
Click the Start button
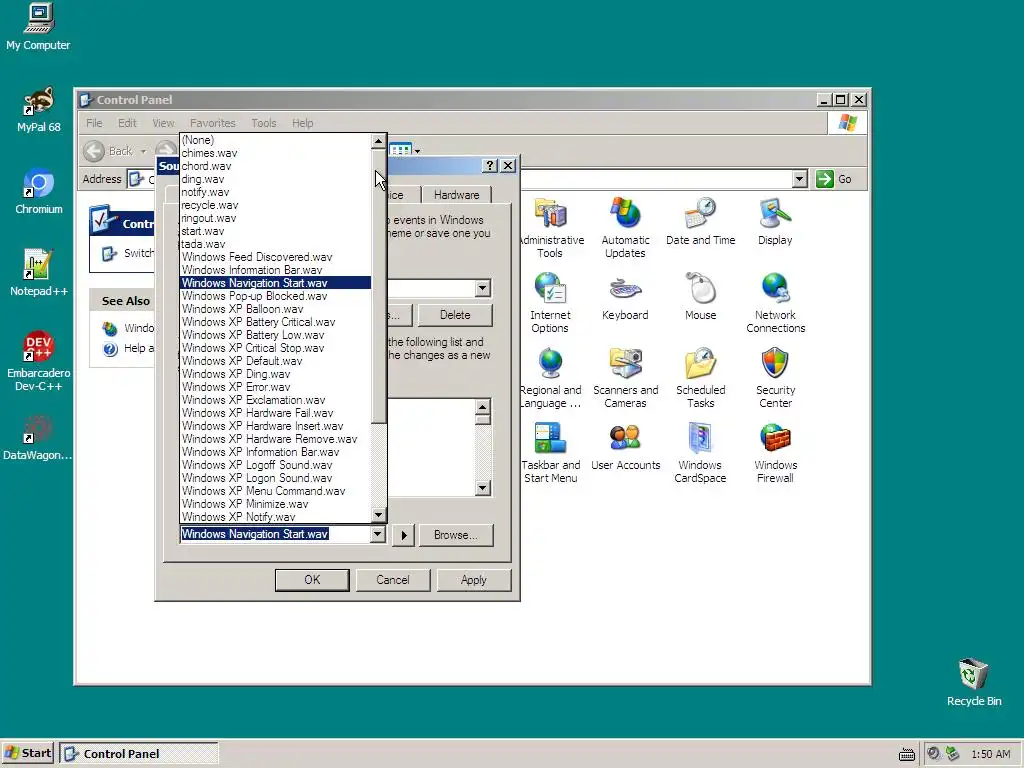coord(28,754)
